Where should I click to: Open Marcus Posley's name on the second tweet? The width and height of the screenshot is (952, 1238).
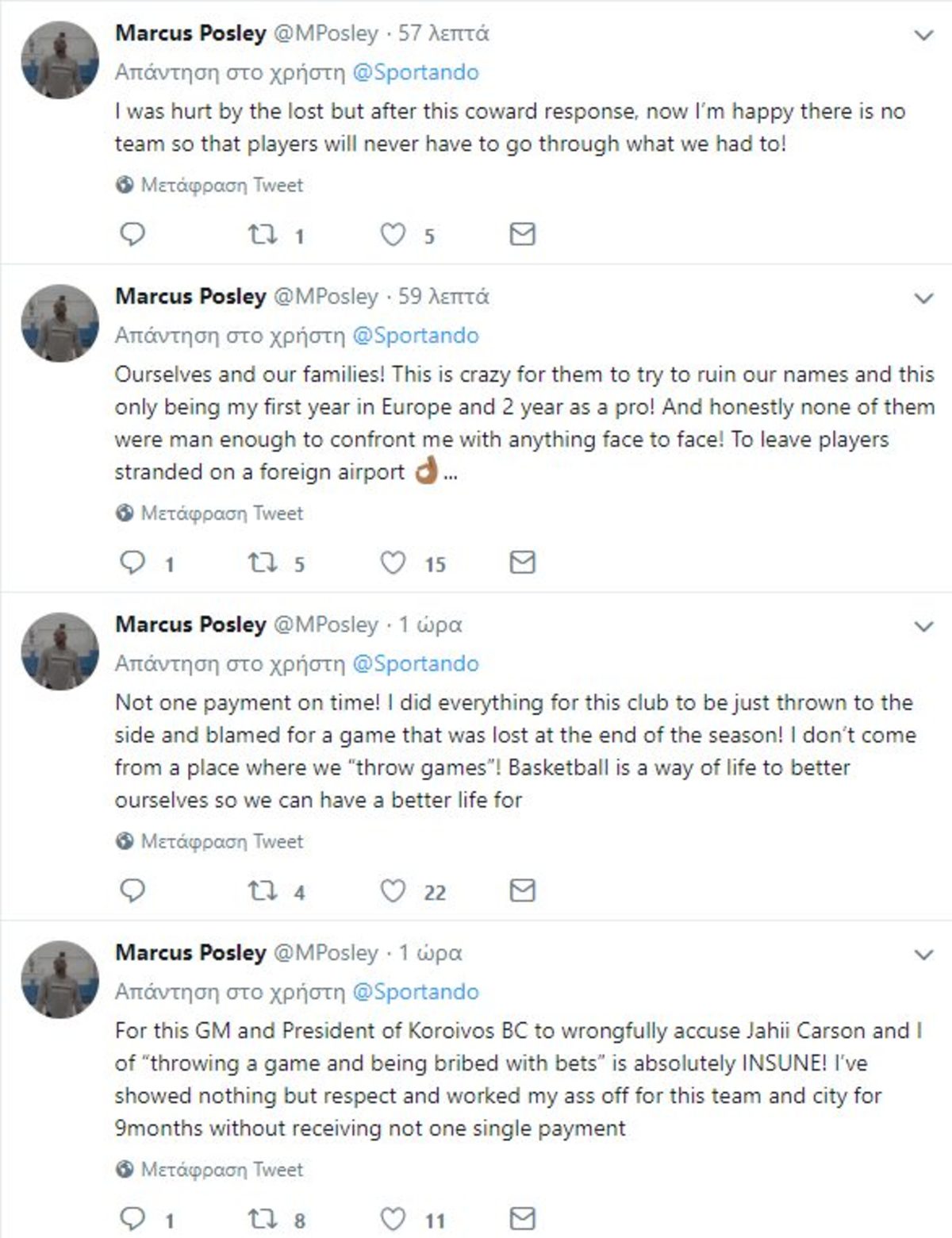(190, 296)
